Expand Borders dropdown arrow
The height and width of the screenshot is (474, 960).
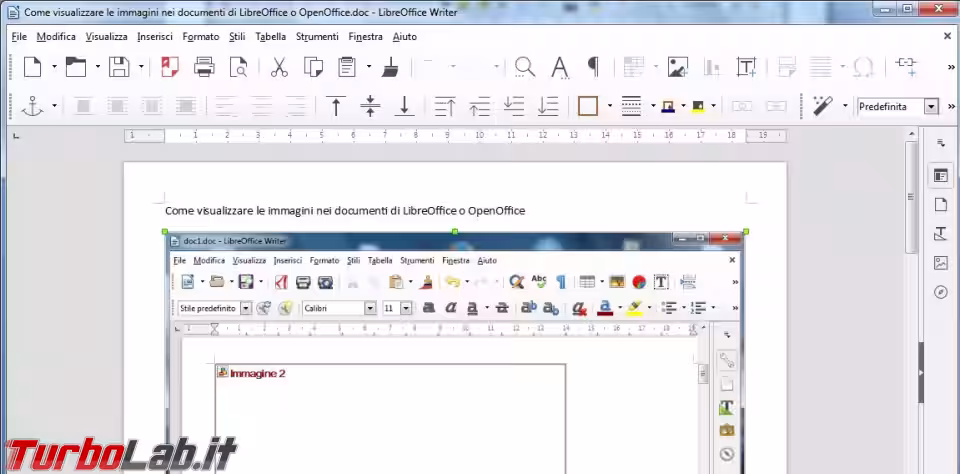[x=610, y=106]
